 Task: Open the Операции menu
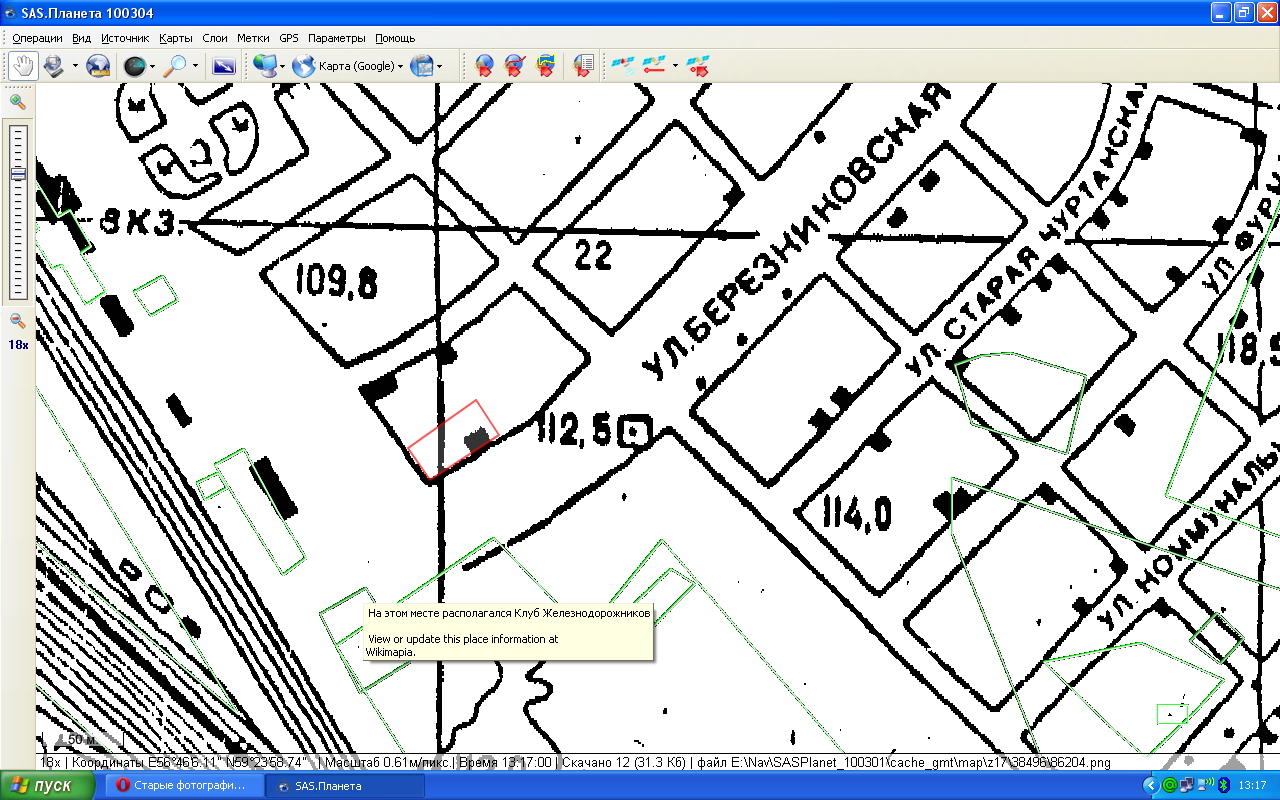(x=37, y=38)
